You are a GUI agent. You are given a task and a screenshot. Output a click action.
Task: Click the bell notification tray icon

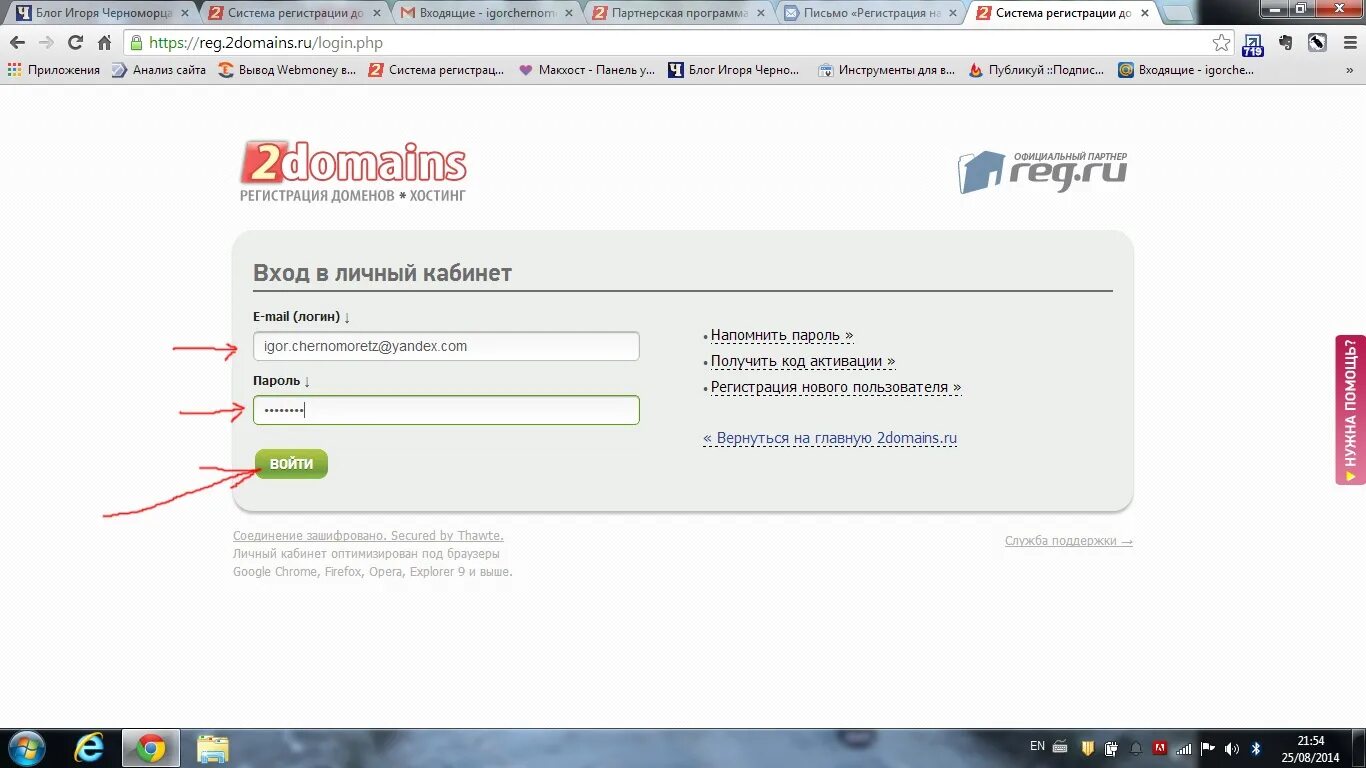[x=1136, y=748]
